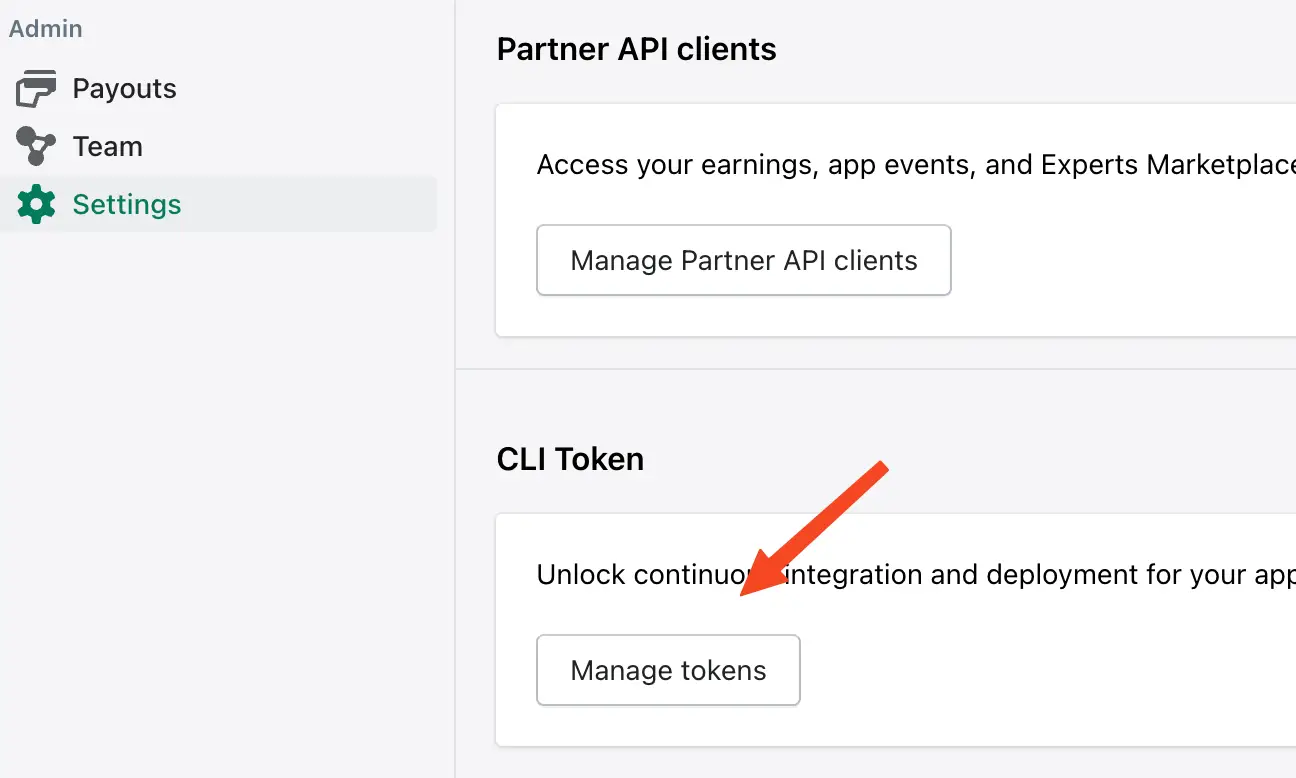Click the Team label text
Screen dimensions: 1296x778
click(x=107, y=146)
